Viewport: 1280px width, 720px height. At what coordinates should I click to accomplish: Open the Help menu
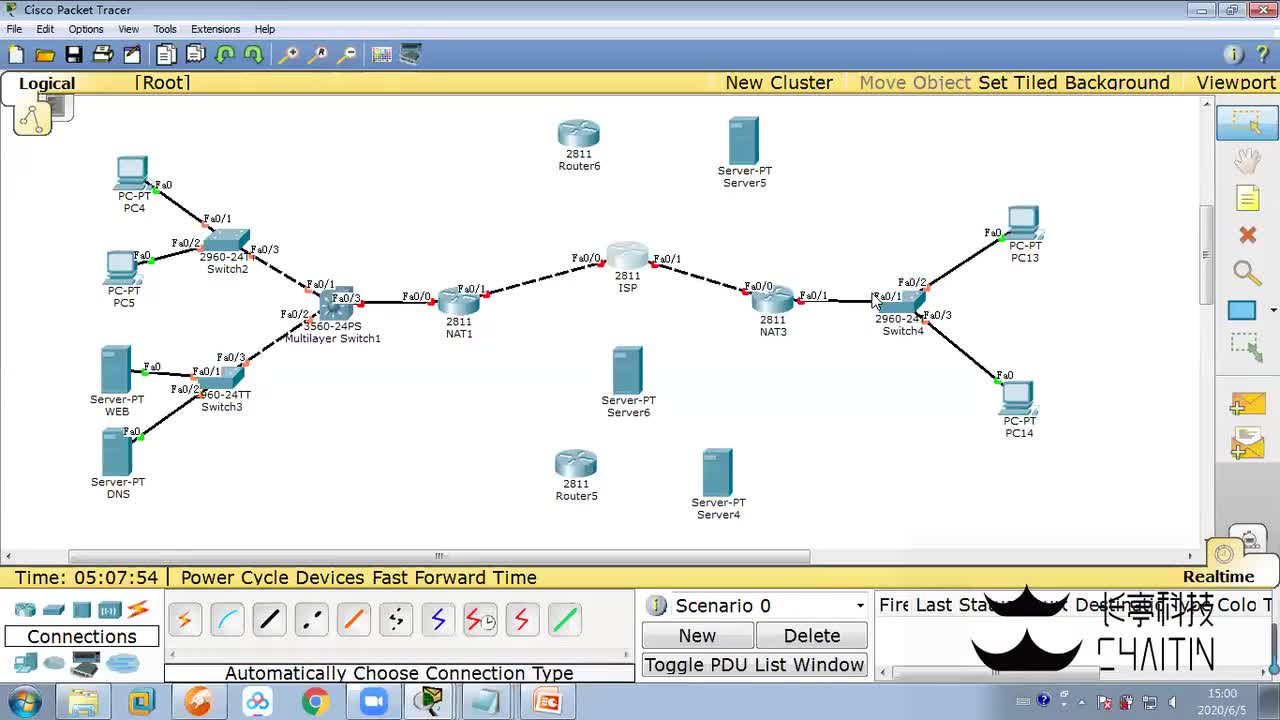tap(265, 29)
